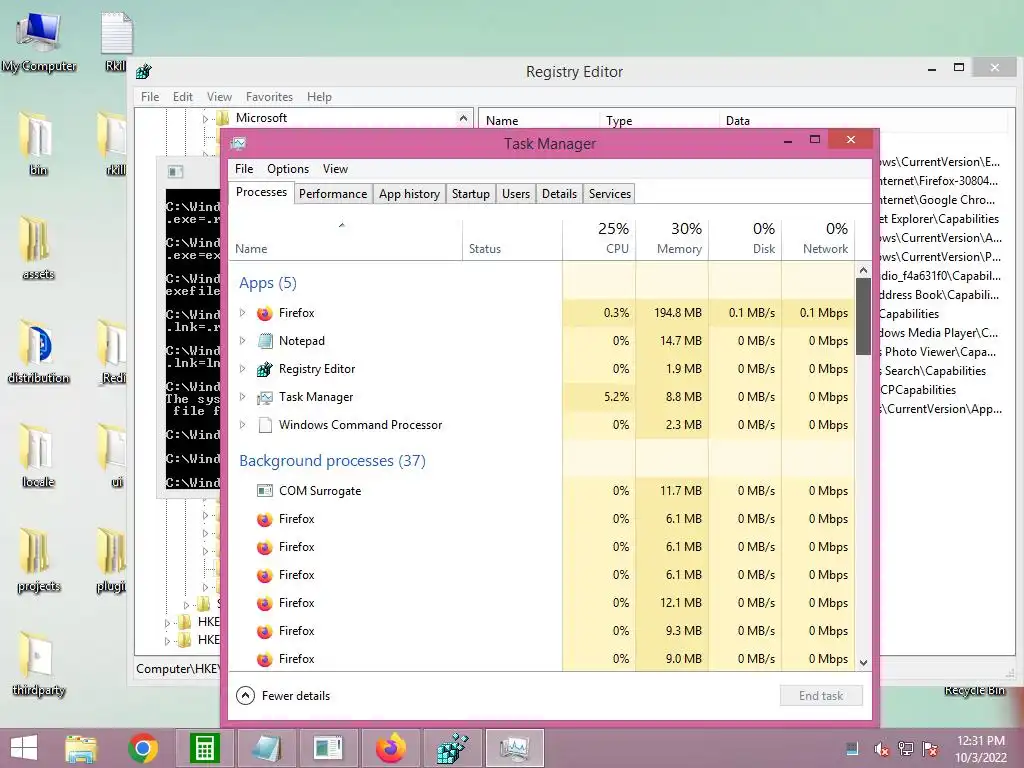The height and width of the screenshot is (768, 1024).
Task: Expand the Microsoft key in Registry Editor
Action: [x=205, y=119]
